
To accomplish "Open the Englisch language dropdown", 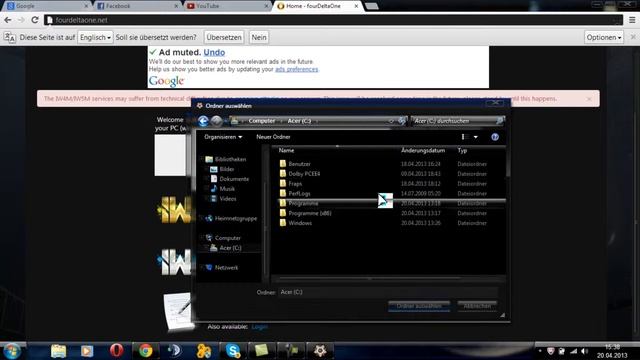I will [95, 38].
